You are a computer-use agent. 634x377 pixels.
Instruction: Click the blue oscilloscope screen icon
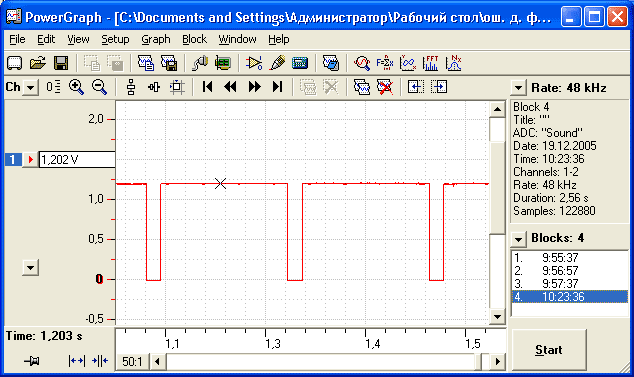coord(300,63)
